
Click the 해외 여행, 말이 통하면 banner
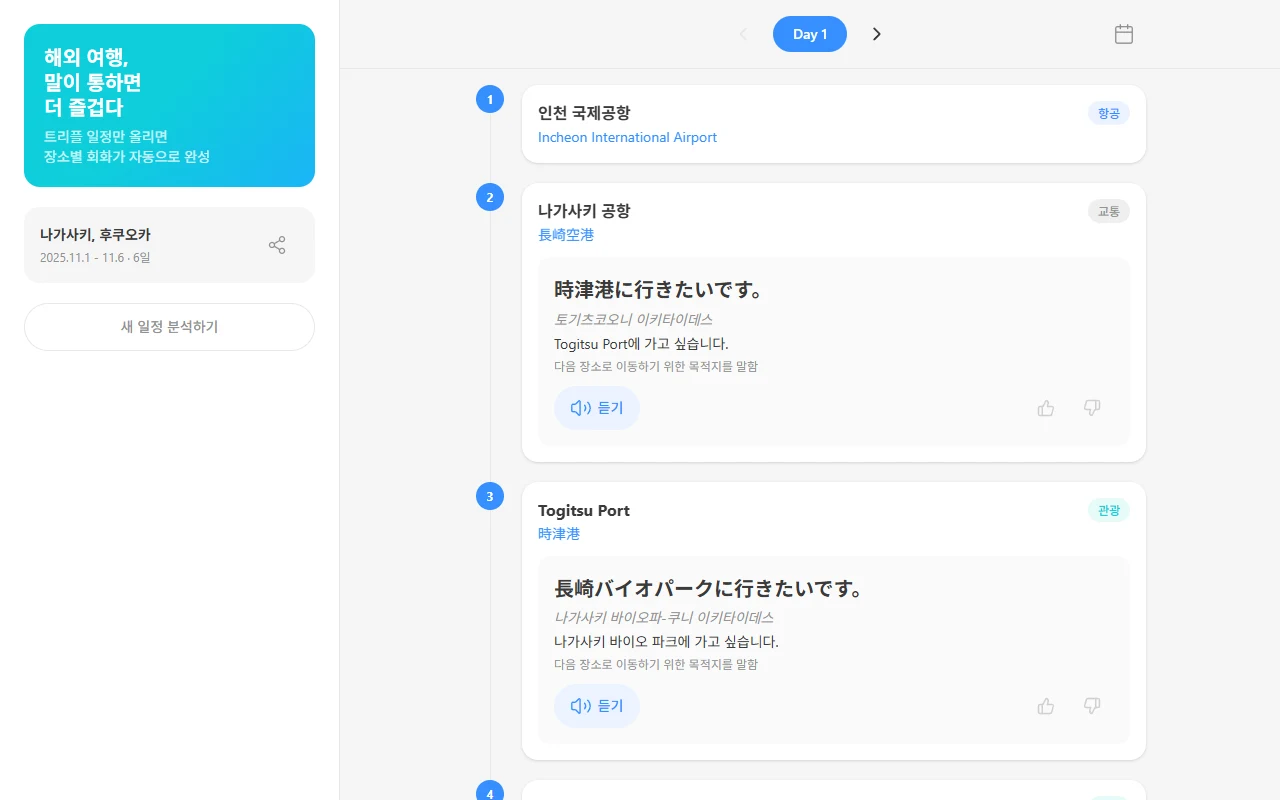click(x=169, y=105)
